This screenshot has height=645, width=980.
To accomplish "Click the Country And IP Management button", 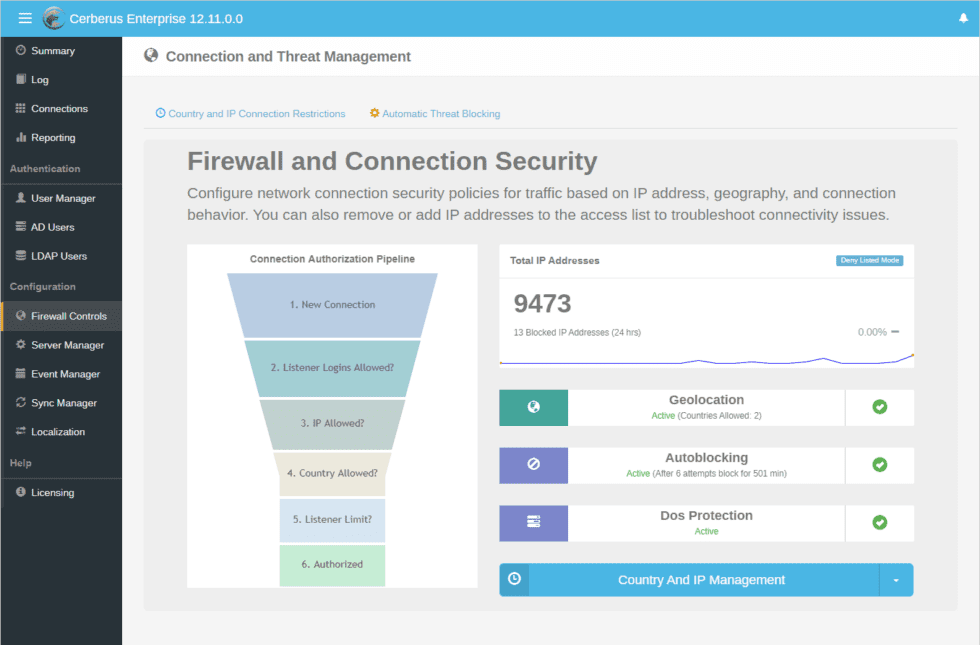I will 702,580.
